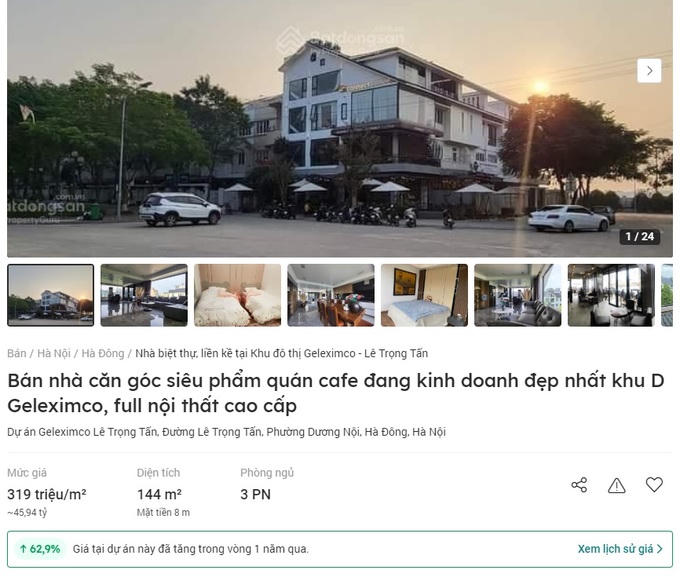Click the green price increase arrow badge
Screen dimensions: 680x581
click(x=40, y=549)
